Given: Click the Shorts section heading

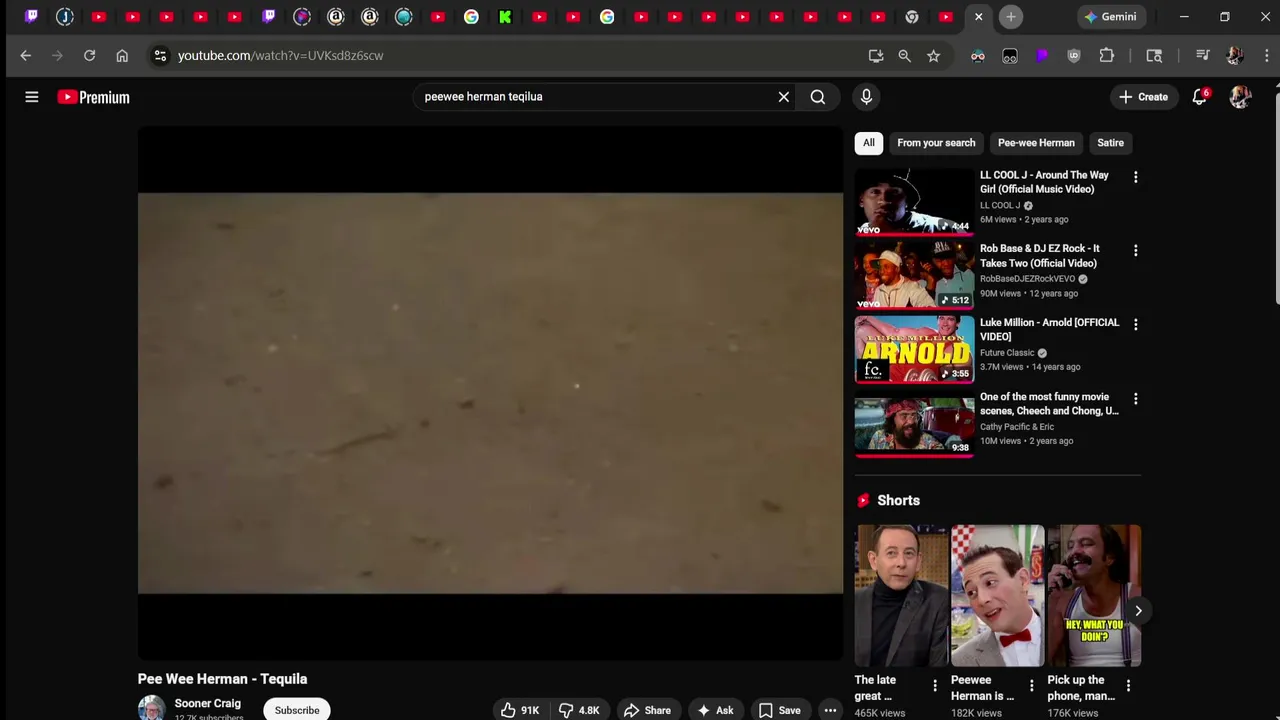Looking at the screenshot, I should tap(898, 500).
